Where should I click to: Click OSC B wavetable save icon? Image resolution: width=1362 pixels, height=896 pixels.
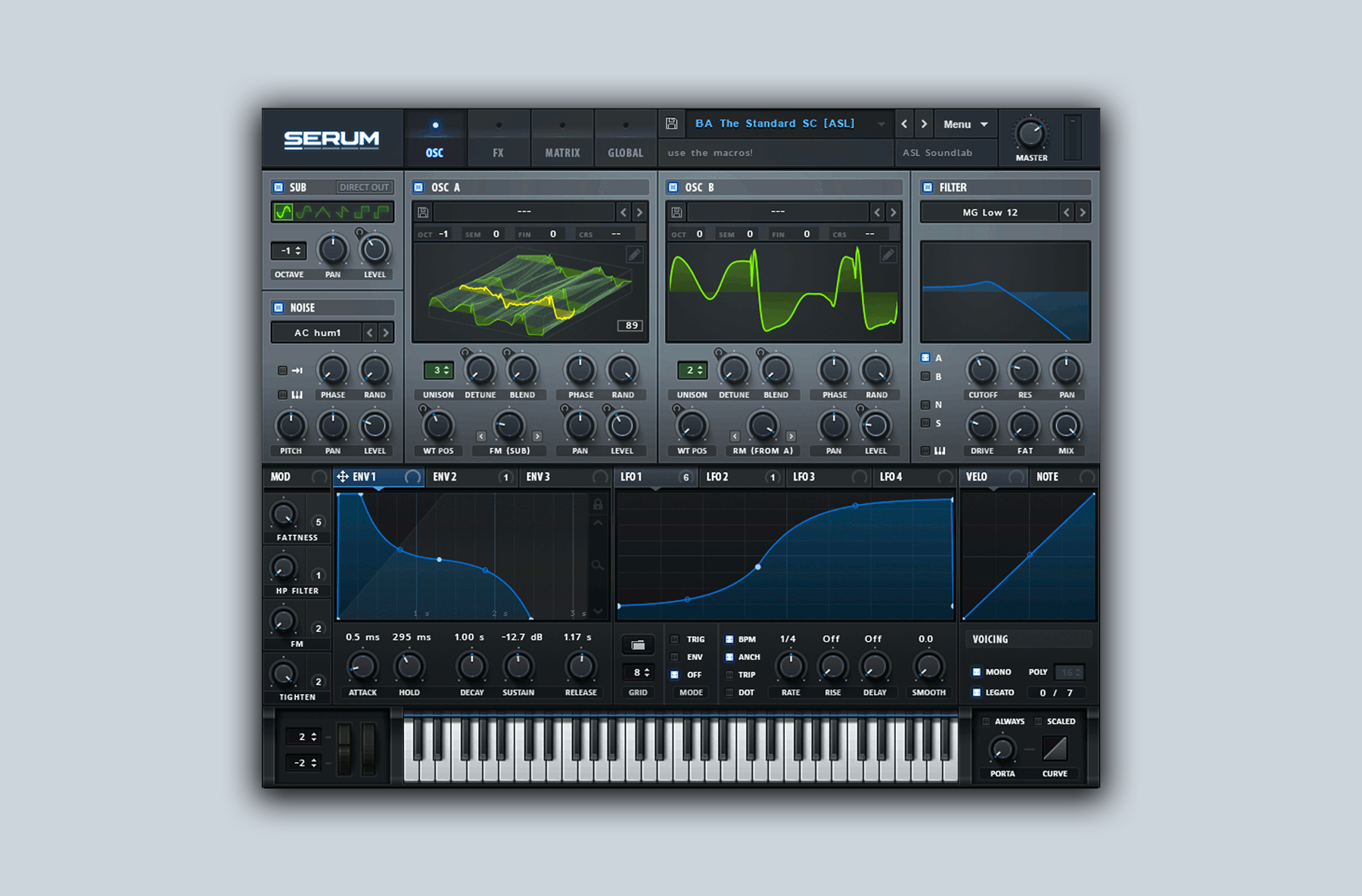click(676, 213)
